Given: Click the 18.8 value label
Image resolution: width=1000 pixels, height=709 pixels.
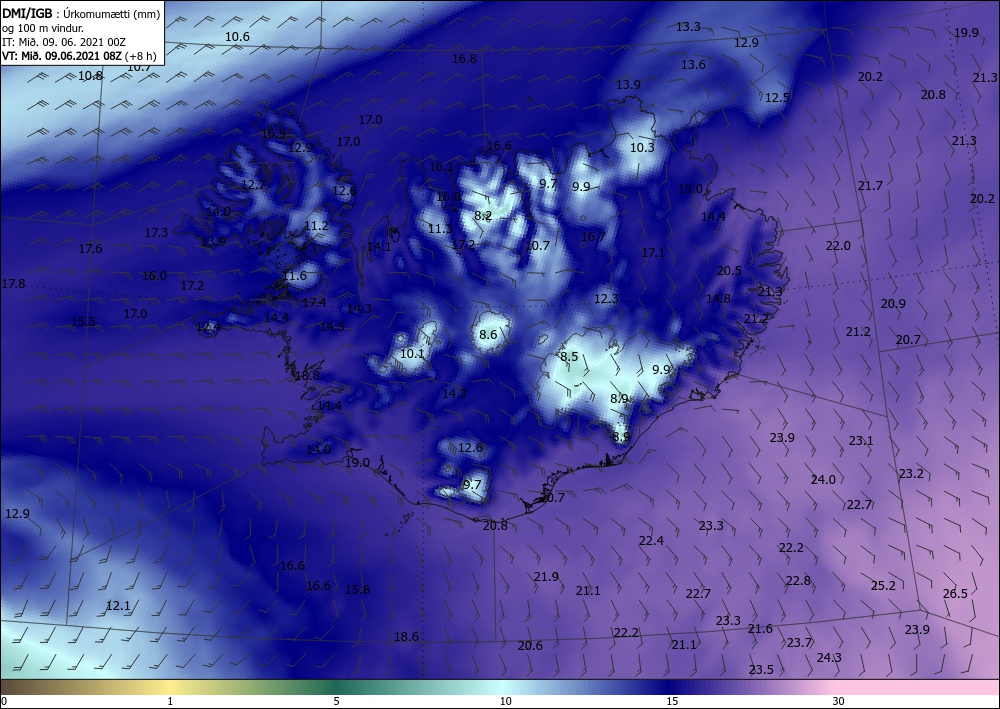Looking at the screenshot, I should pyautogui.click(x=307, y=376).
